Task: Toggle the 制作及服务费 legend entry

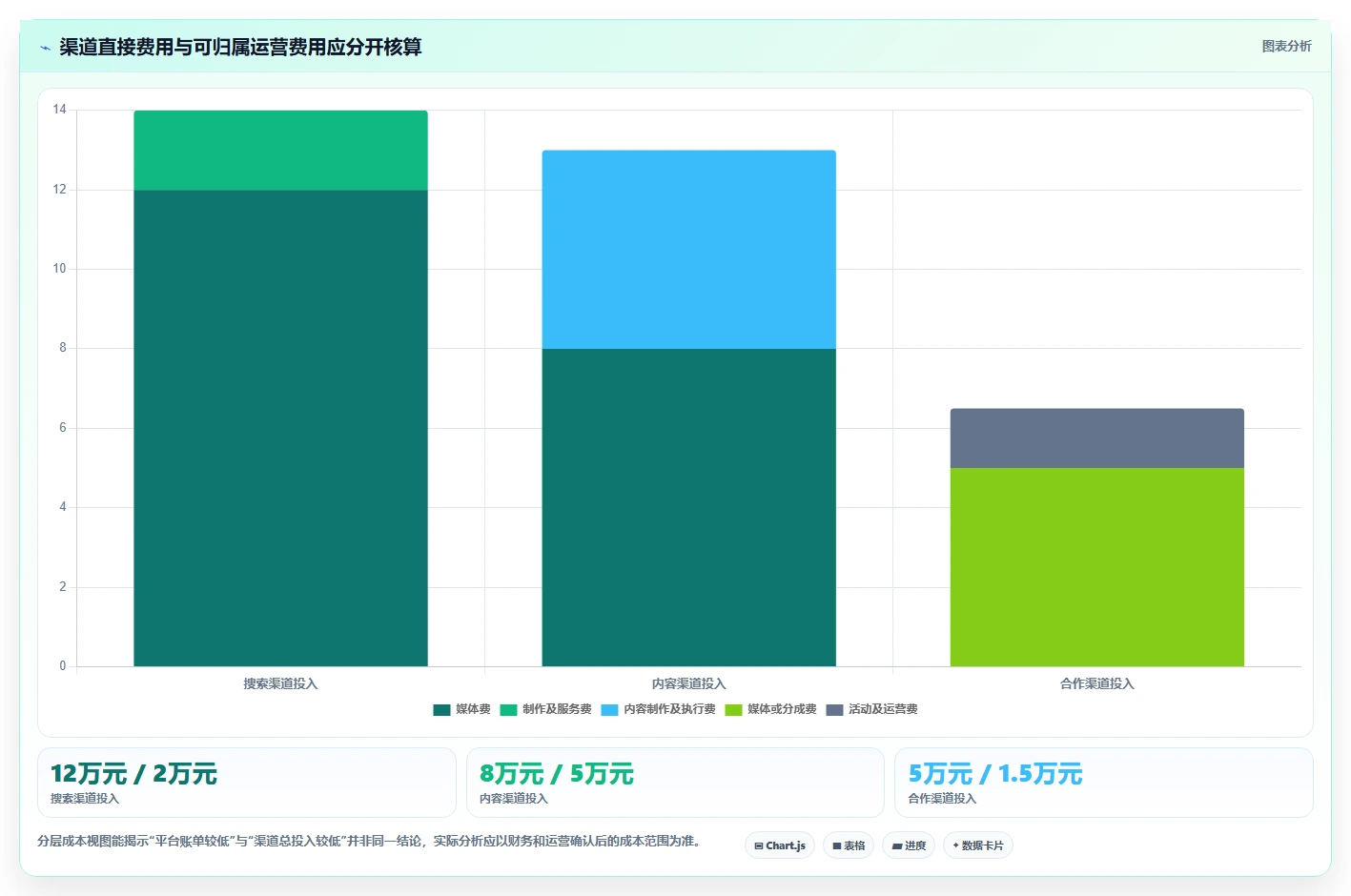Action: pyautogui.click(x=545, y=709)
